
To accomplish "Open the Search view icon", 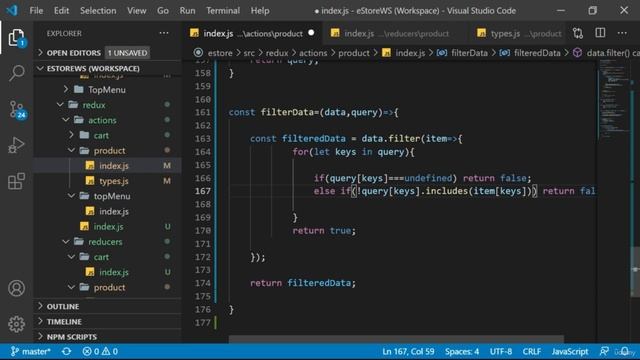I will click(x=16, y=73).
